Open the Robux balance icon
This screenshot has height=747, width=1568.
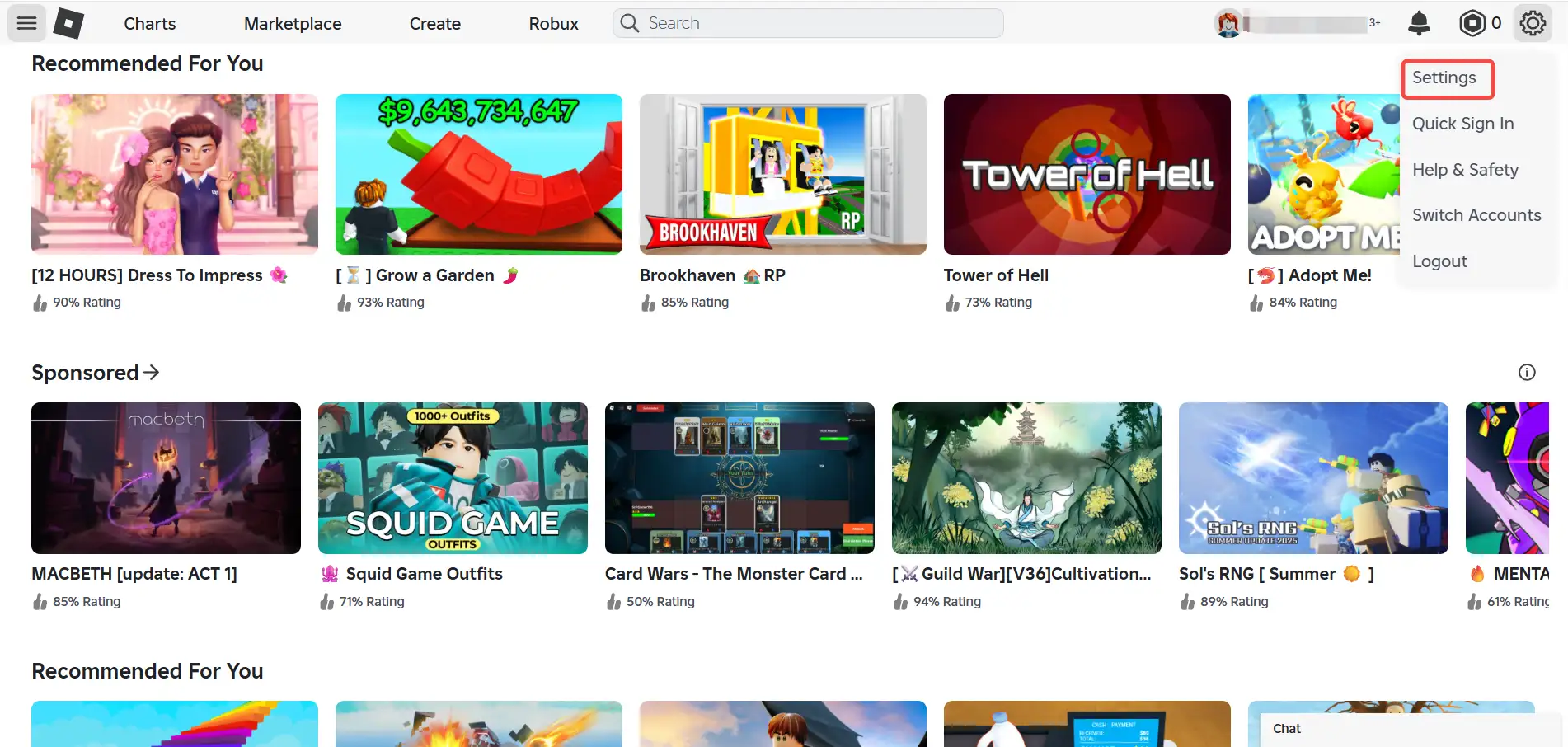pos(1472,23)
